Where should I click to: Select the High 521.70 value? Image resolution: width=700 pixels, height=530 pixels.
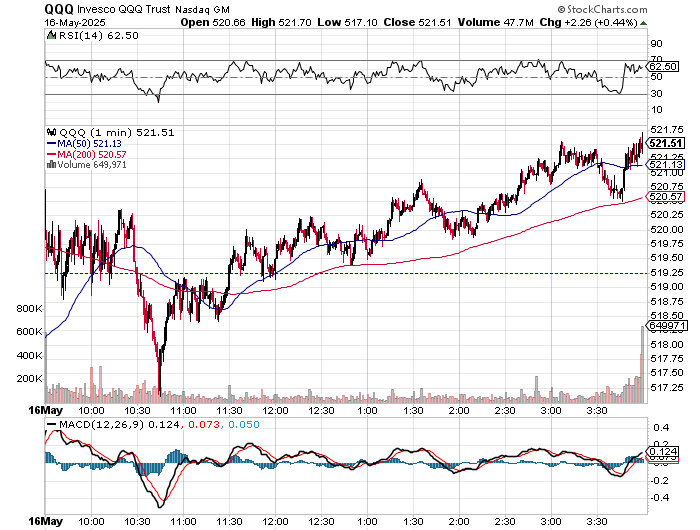[x=281, y=22]
